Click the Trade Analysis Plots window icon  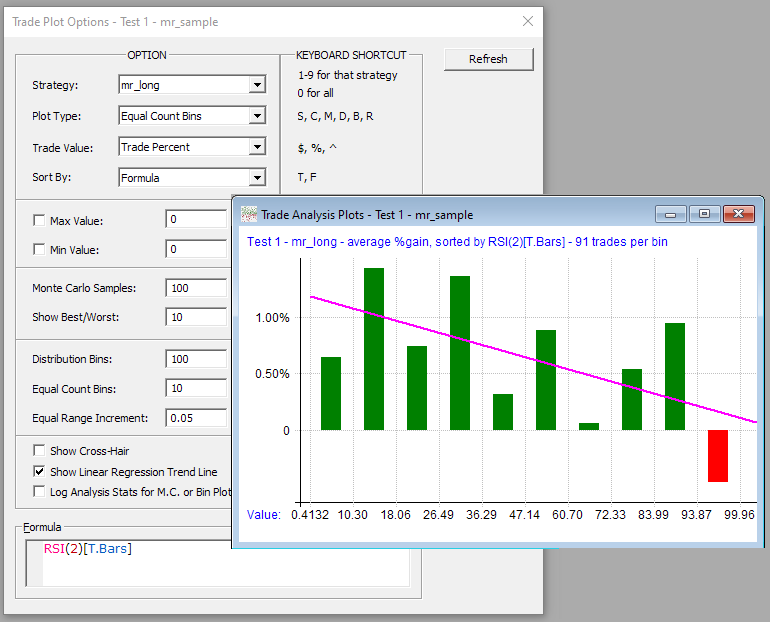point(248,214)
